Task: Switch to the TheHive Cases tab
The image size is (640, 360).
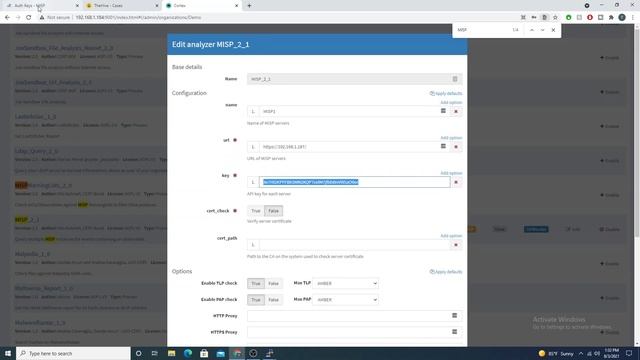Action: pyautogui.click(x=122, y=6)
